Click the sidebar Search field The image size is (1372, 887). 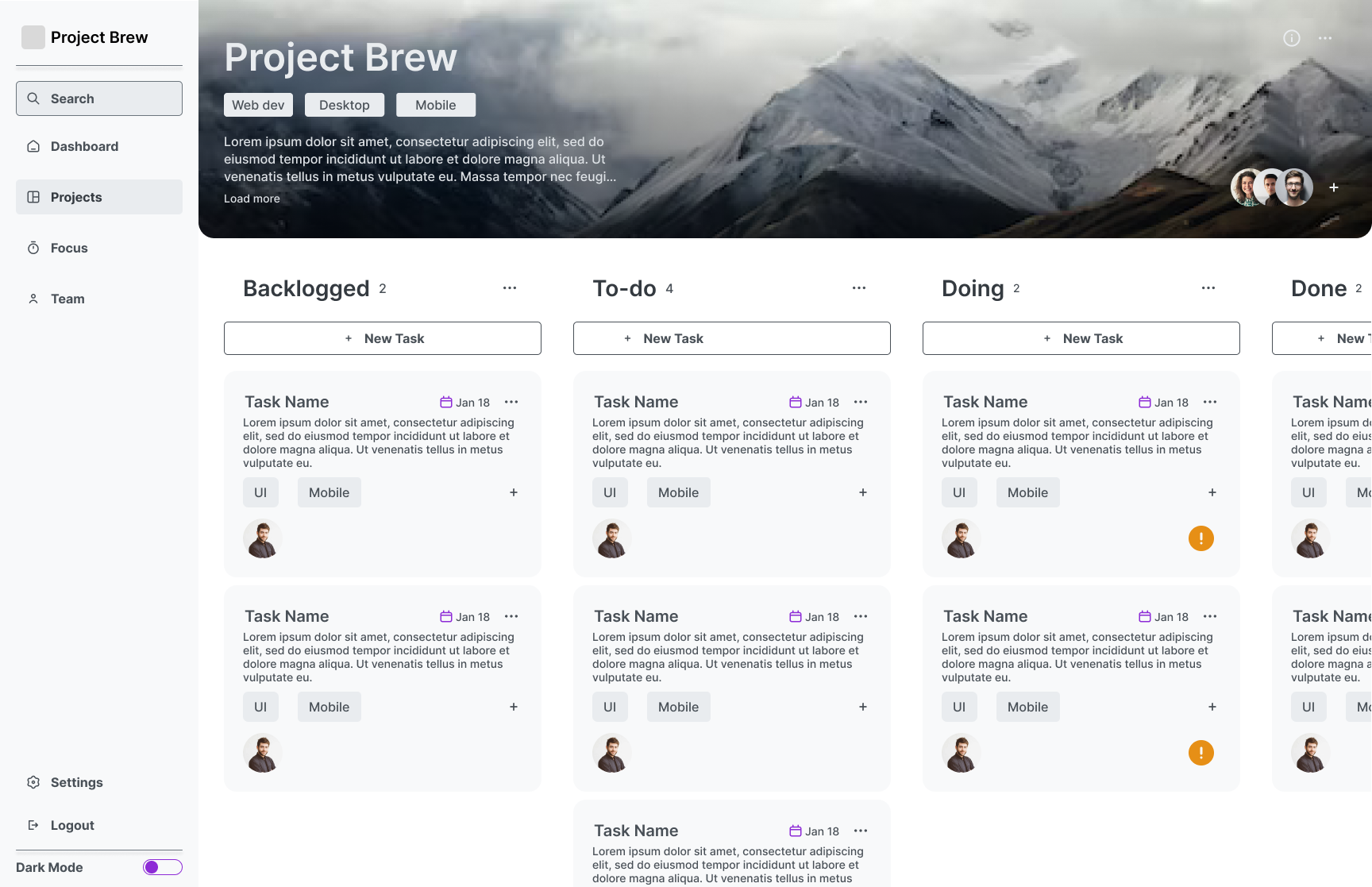tap(99, 98)
